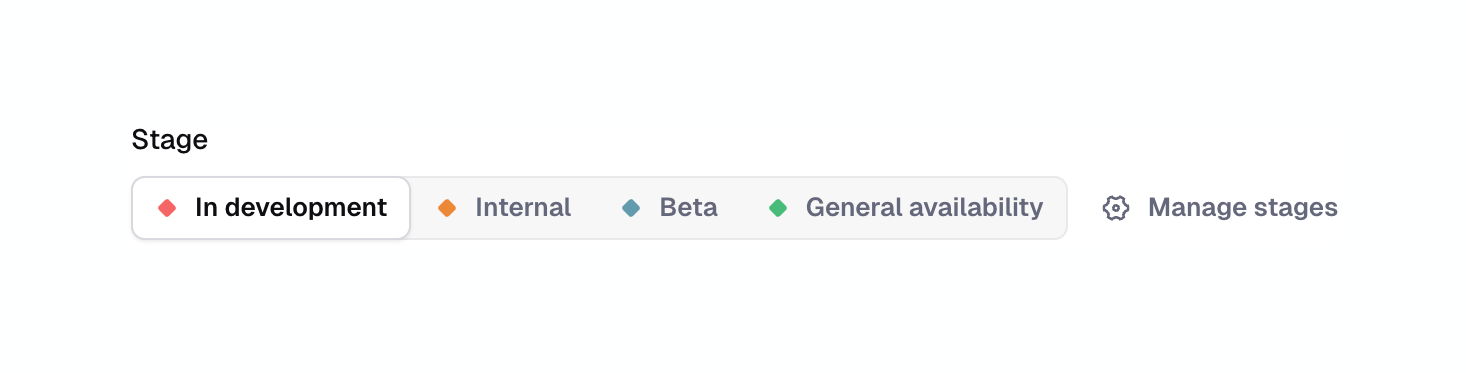1466x373 pixels.
Task: Set stage to General availability
Action: (x=905, y=208)
